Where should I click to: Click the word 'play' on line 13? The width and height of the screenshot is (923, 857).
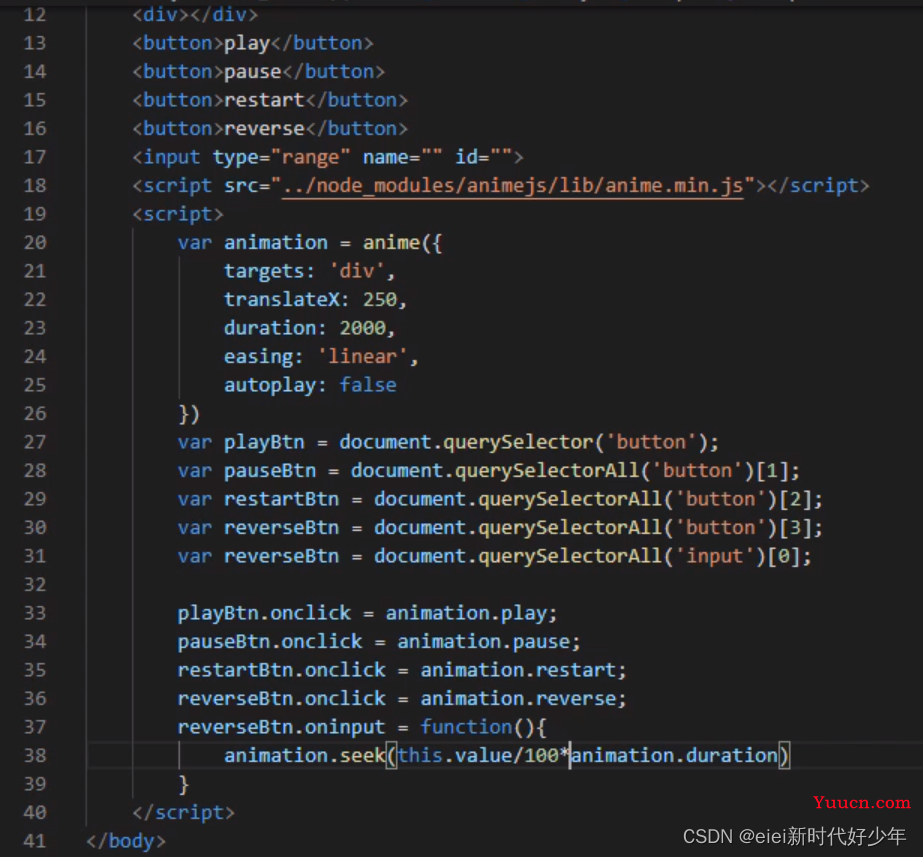click(x=247, y=44)
